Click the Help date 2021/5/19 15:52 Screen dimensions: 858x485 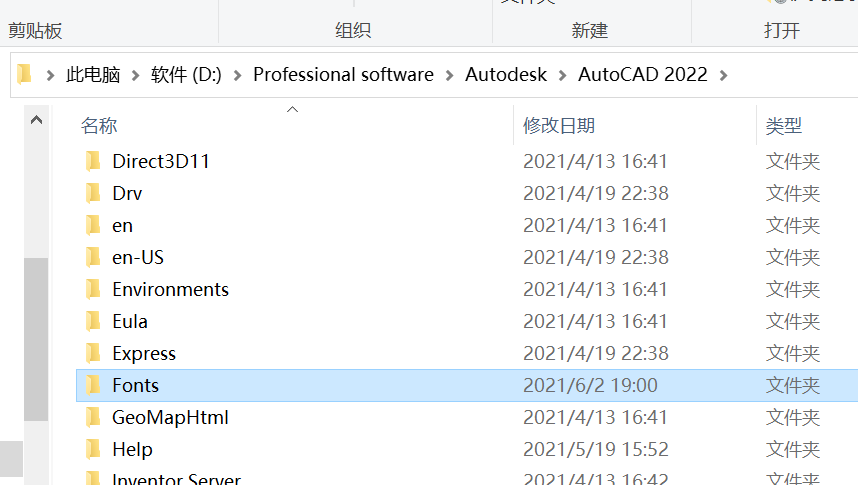(596, 449)
